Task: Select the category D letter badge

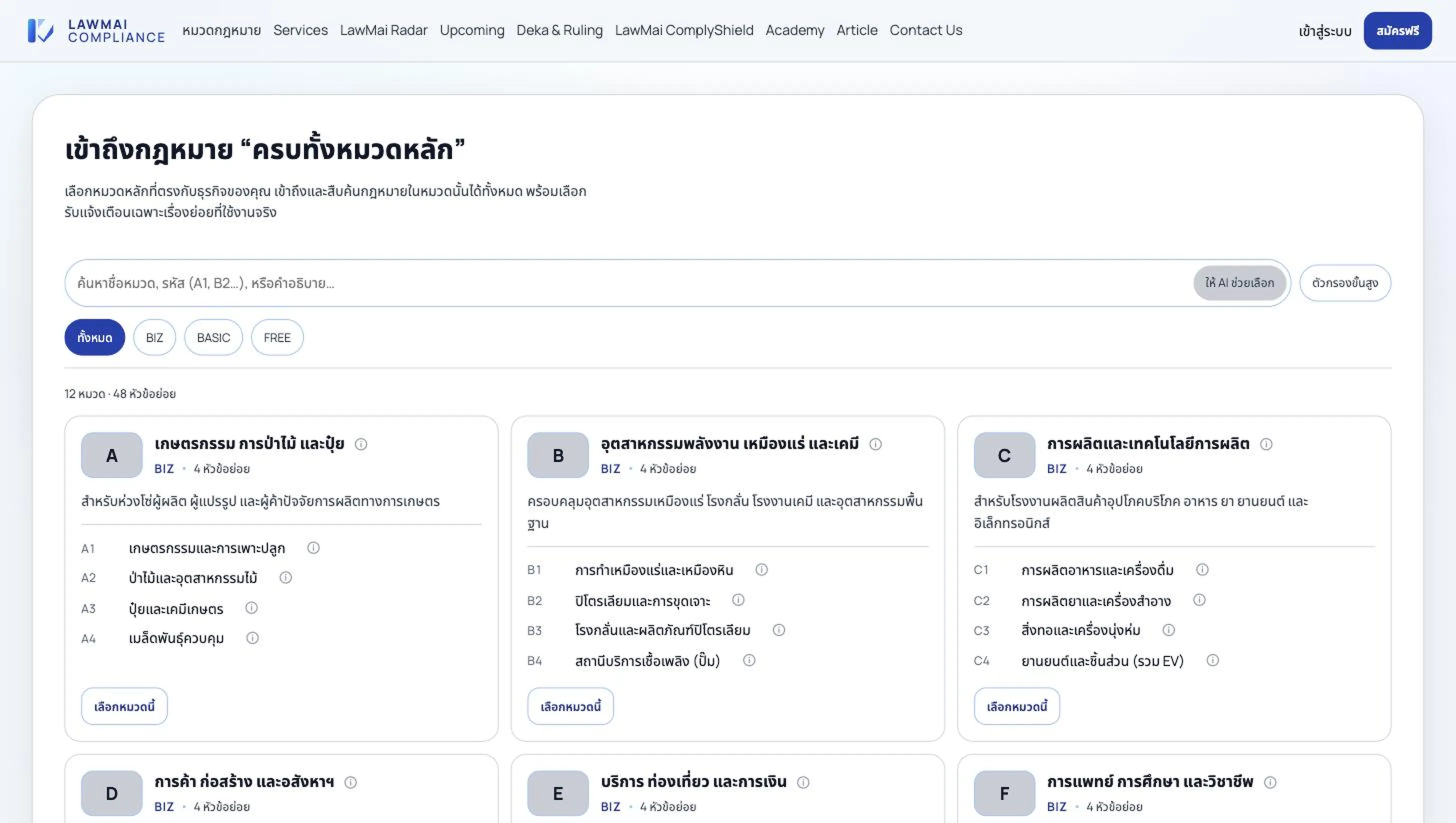Action: click(x=112, y=793)
